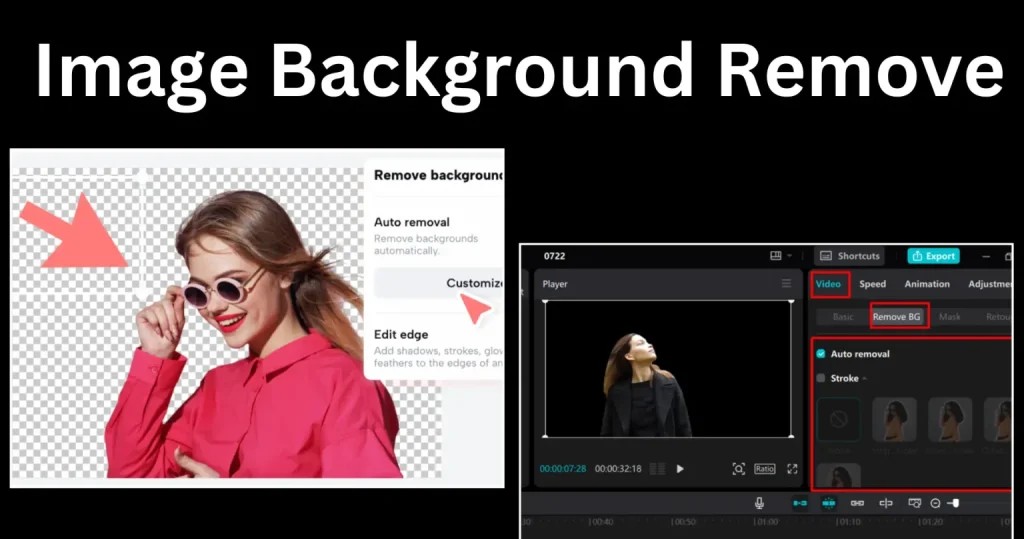Click the total duration 00:00:32:18
1024x539 pixels.
click(618, 468)
